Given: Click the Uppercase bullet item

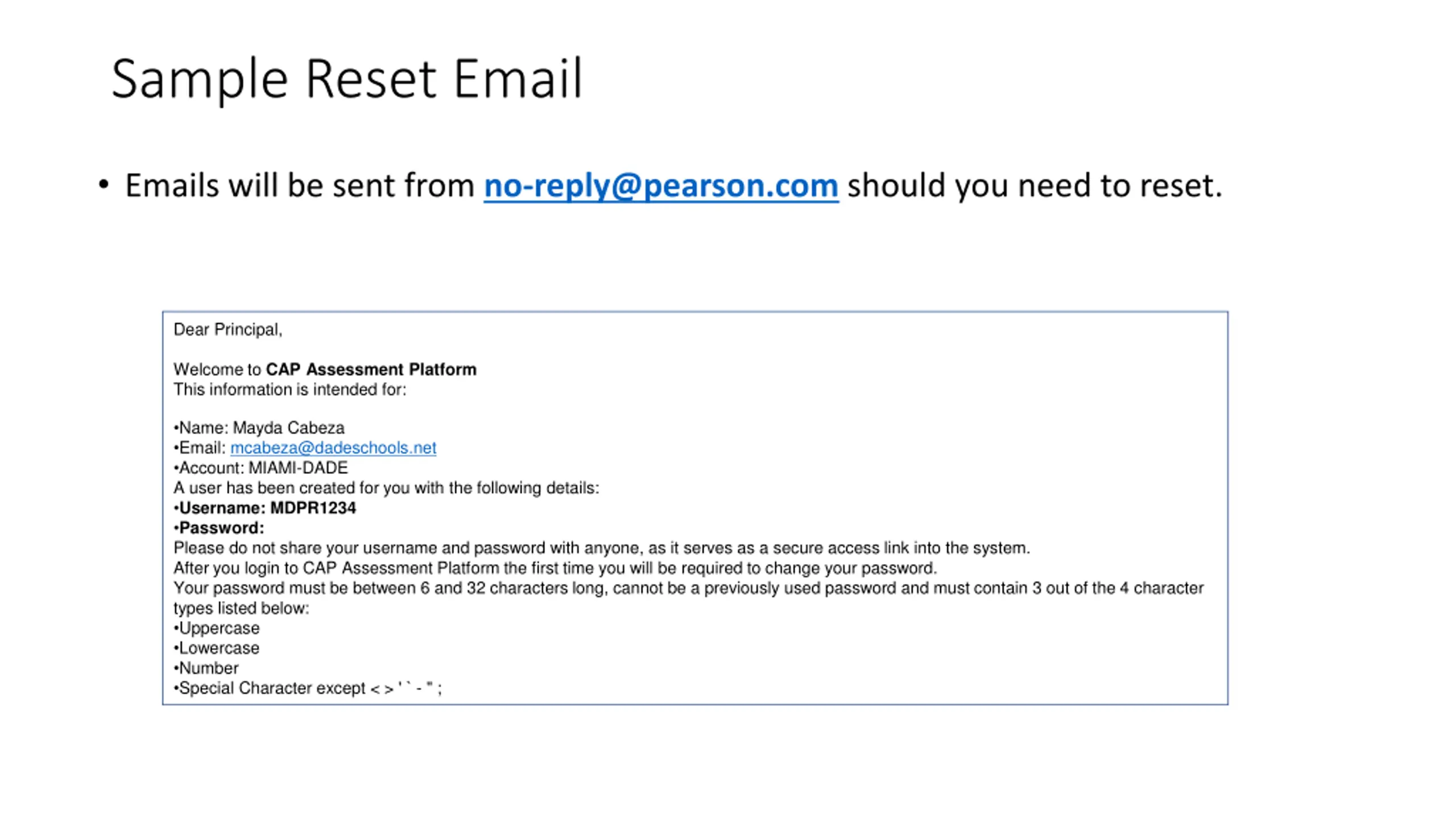Looking at the screenshot, I should pyautogui.click(x=217, y=628).
